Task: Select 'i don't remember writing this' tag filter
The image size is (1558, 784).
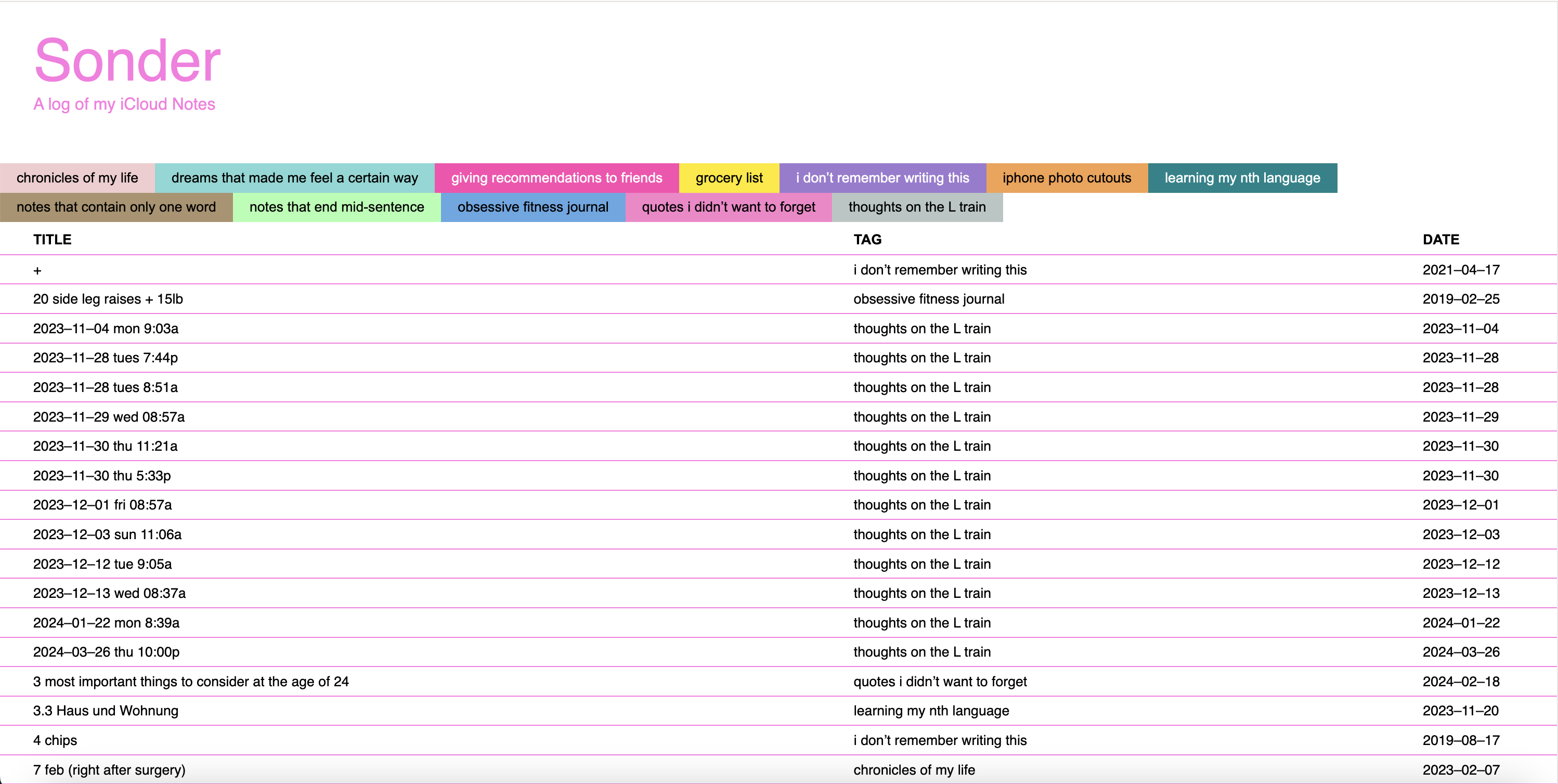Action: (882, 178)
